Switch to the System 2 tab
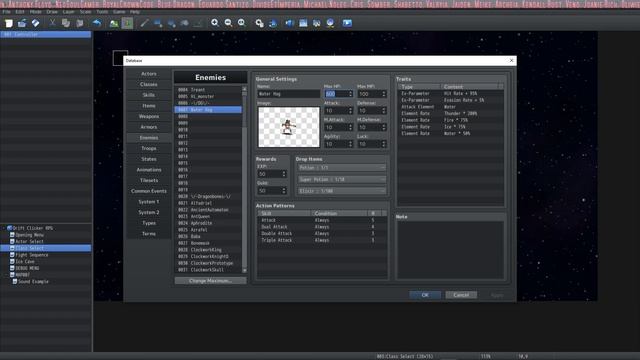Image resolution: width=640 pixels, height=360 pixels. pos(149,213)
